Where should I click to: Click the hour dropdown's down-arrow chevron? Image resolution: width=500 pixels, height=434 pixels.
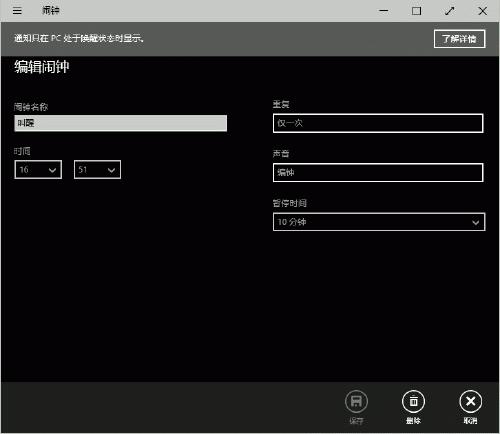point(52,170)
